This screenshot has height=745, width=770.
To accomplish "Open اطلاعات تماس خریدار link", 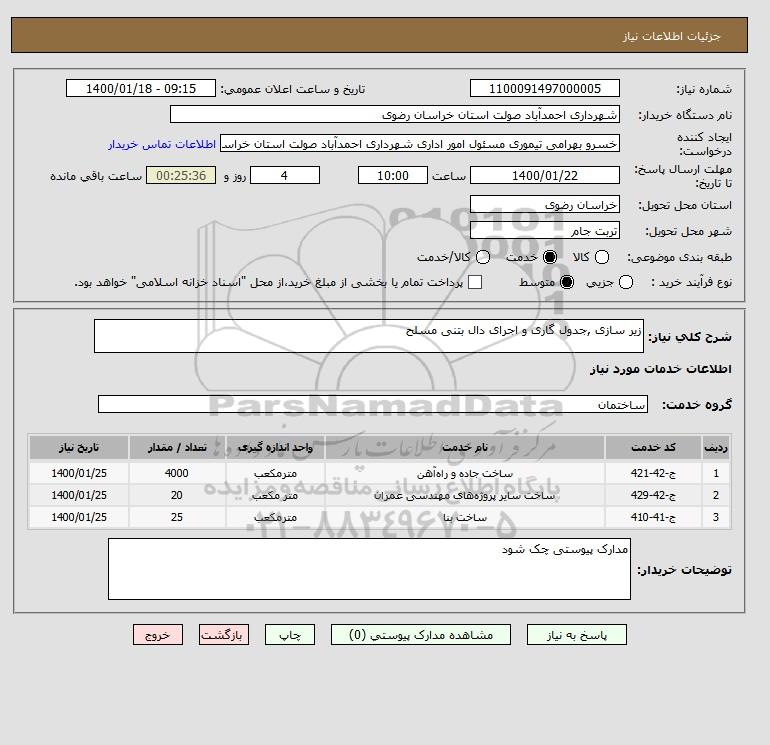I will (162, 144).
